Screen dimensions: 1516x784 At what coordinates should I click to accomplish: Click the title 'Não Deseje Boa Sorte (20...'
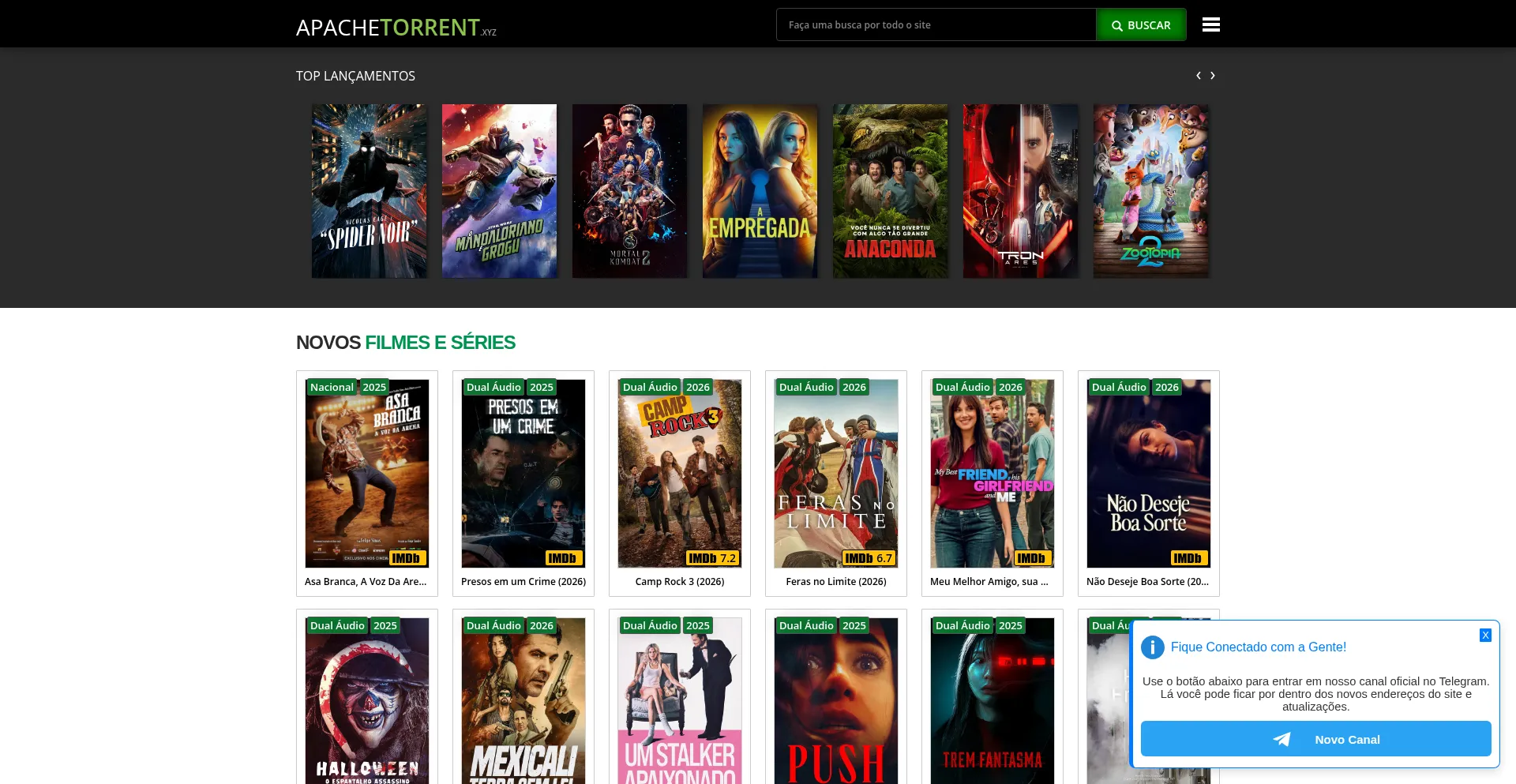click(x=1147, y=582)
